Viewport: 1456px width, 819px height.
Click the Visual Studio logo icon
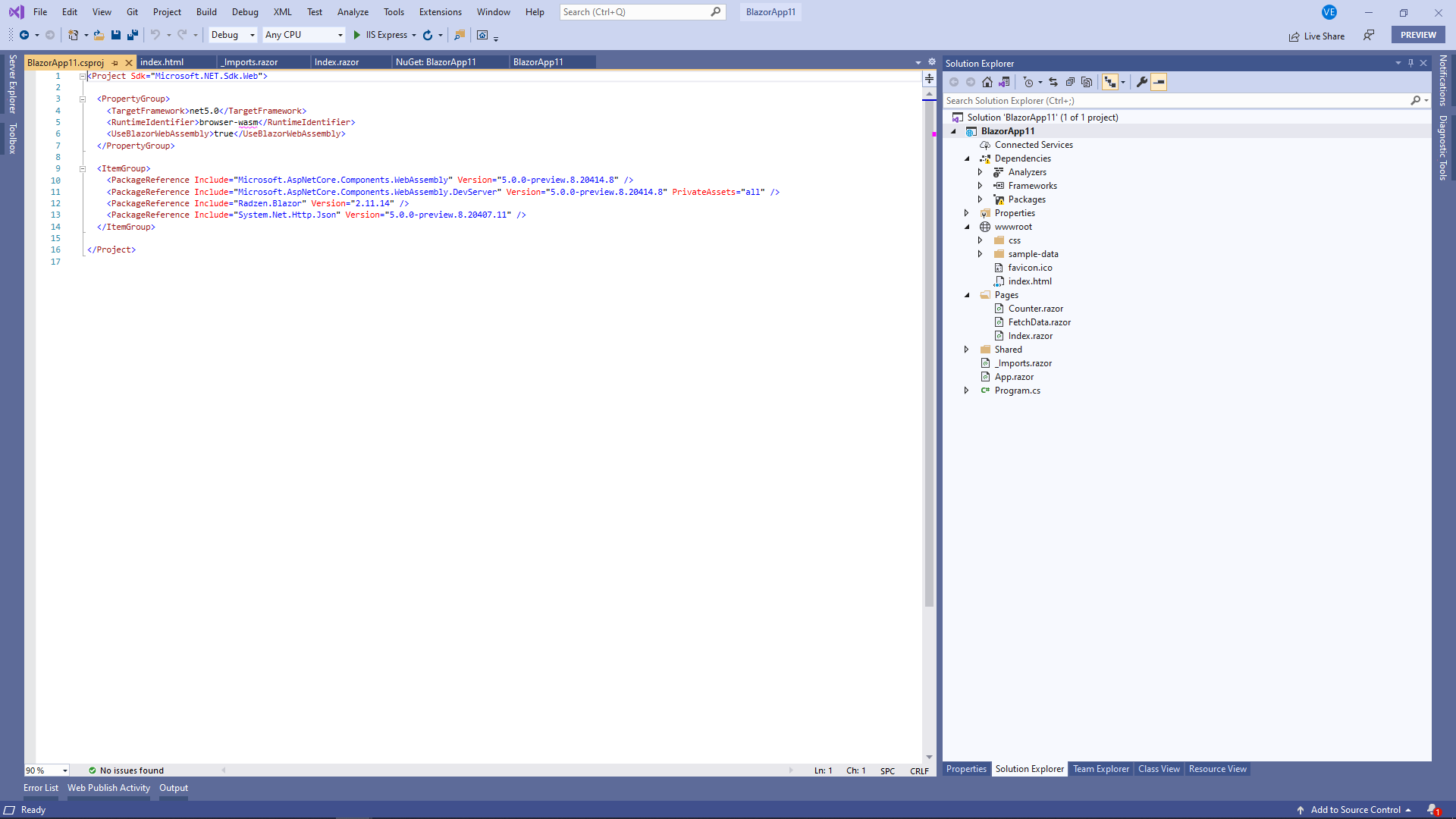pos(16,12)
